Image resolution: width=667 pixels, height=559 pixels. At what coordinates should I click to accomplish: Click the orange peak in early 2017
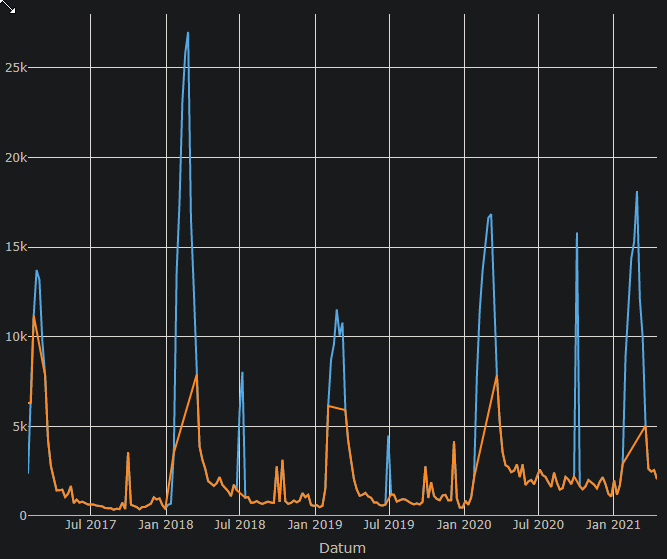point(34,317)
